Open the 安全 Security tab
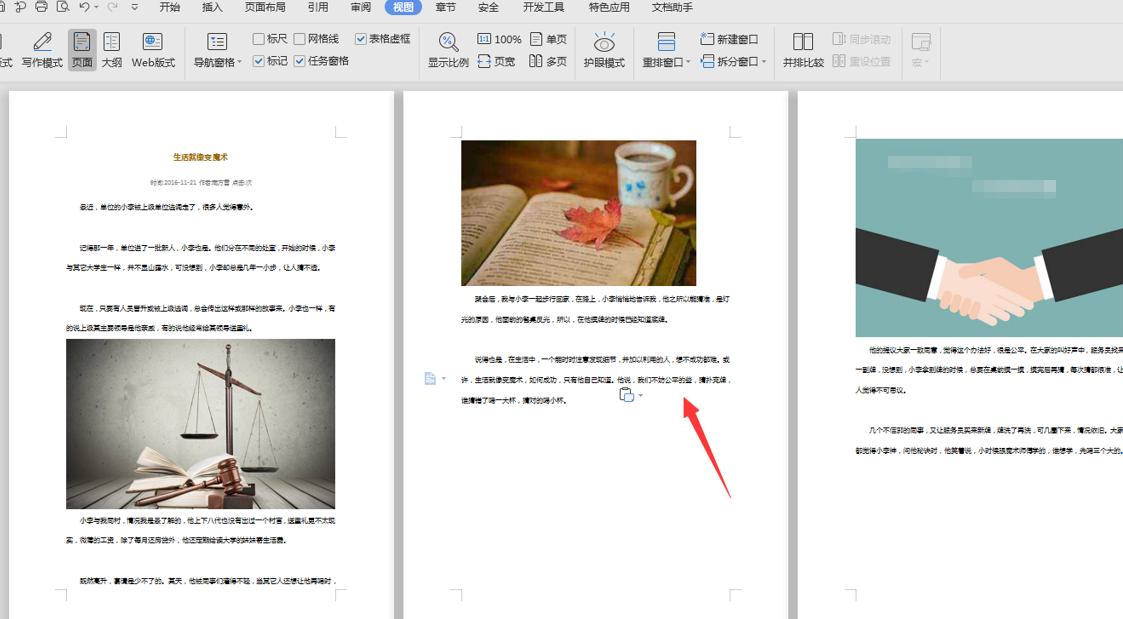This screenshot has height=619, width=1123. point(488,7)
